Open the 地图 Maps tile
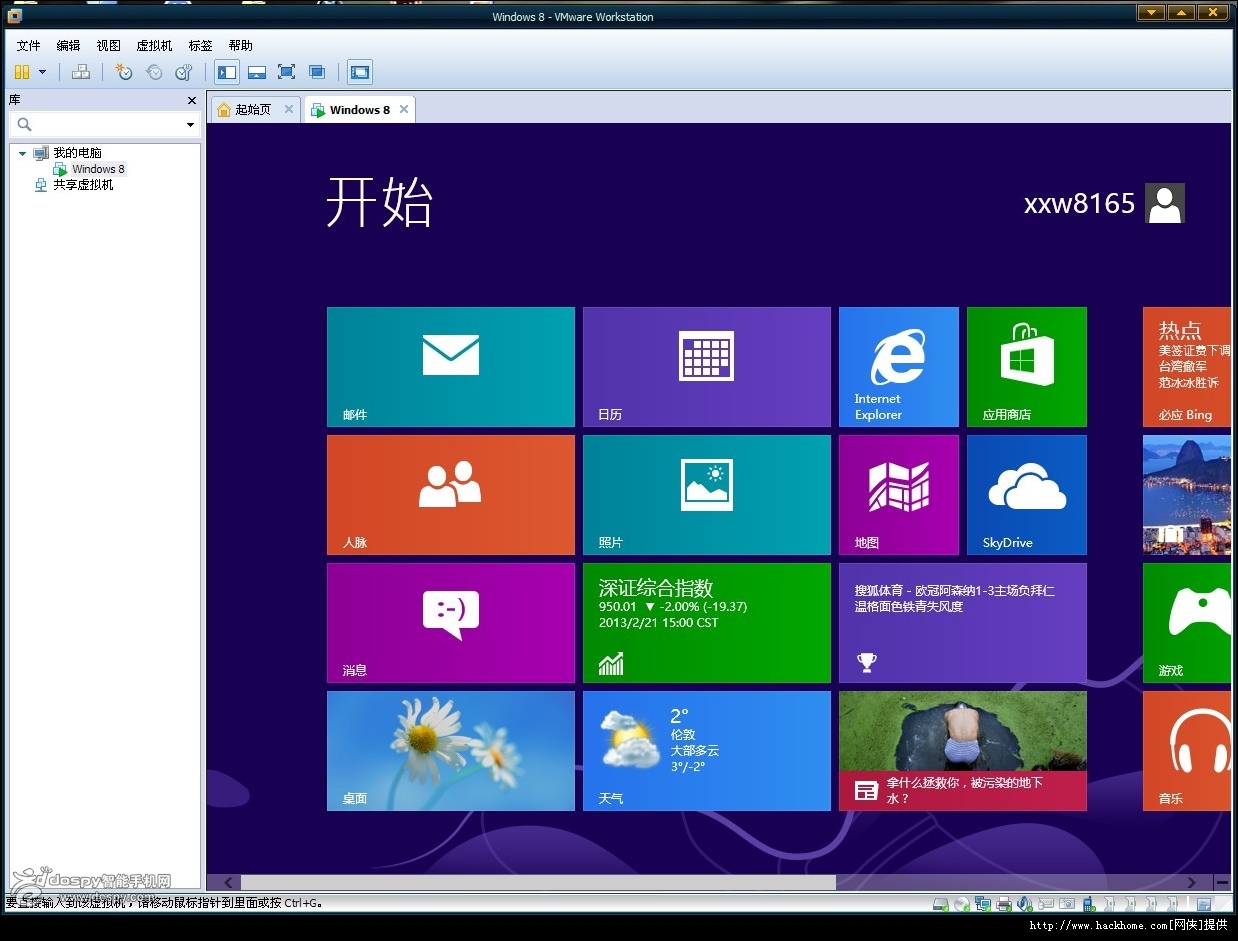The image size is (1238, 941). click(x=899, y=495)
